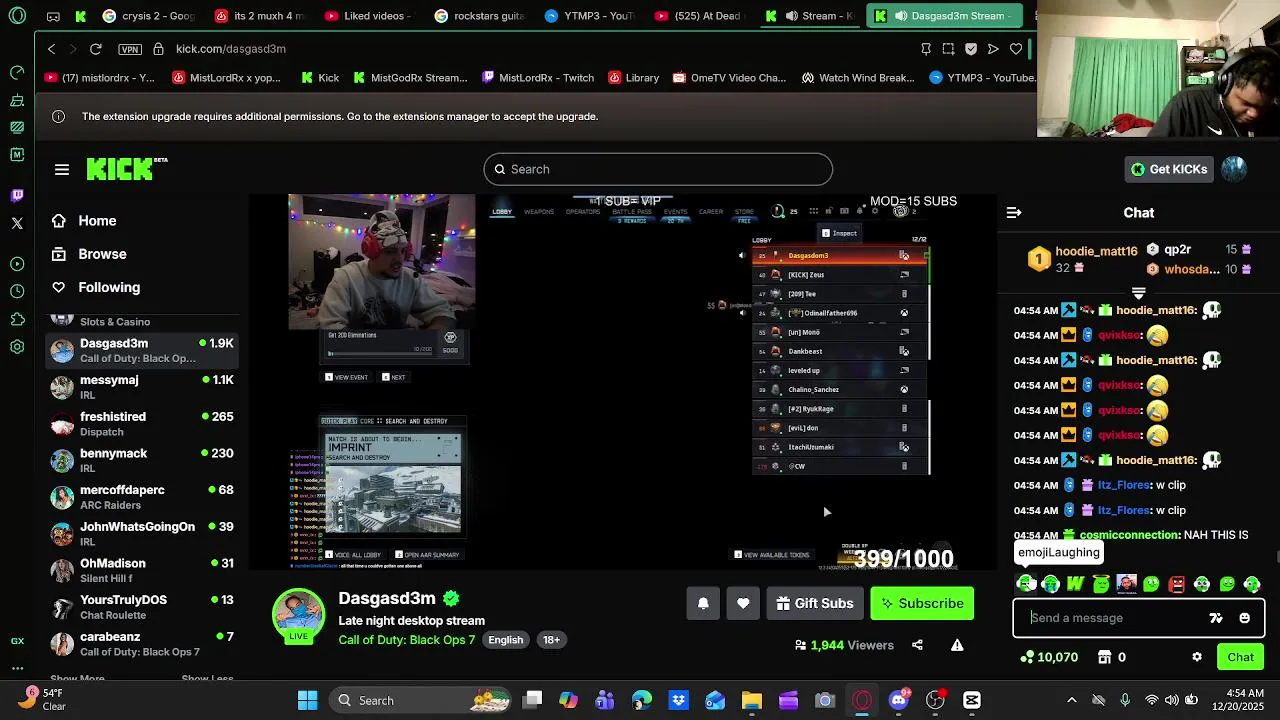
Task: Open chat settings gear icon
Action: click(x=1197, y=657)
